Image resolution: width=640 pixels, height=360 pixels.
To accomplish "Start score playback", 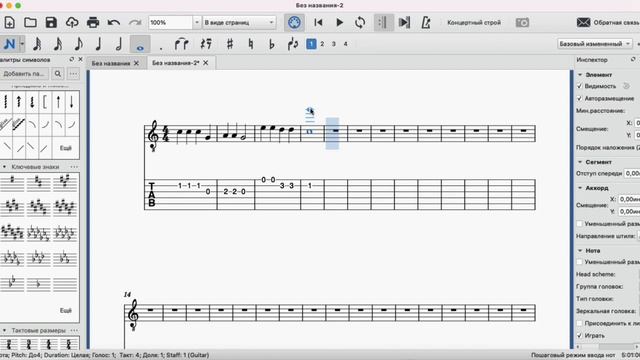I will click(339, 22).
